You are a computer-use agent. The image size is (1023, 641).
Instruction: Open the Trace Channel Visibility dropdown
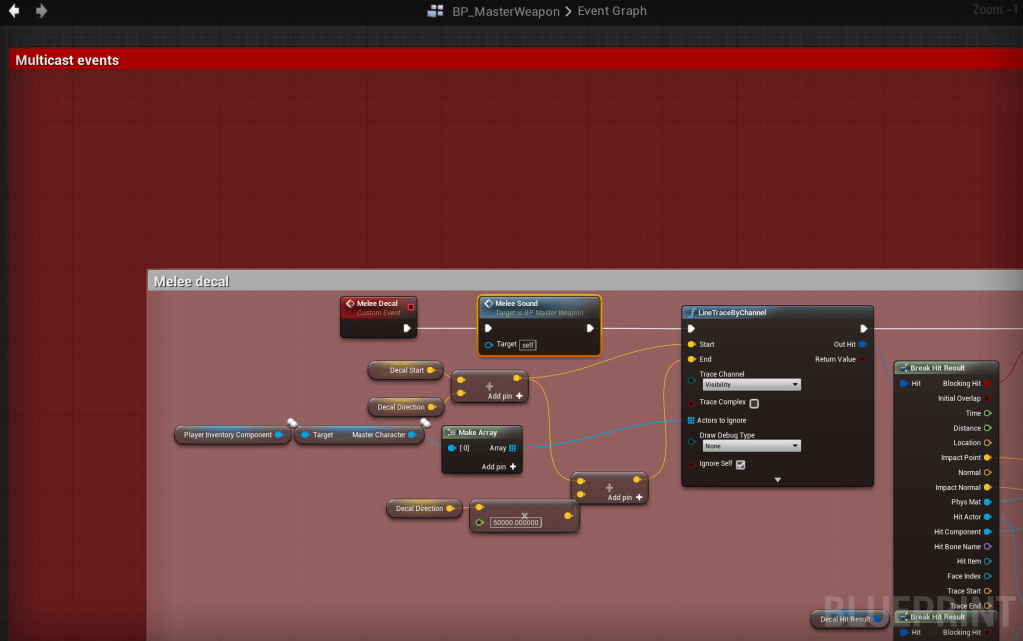click(x=751, y=384)
